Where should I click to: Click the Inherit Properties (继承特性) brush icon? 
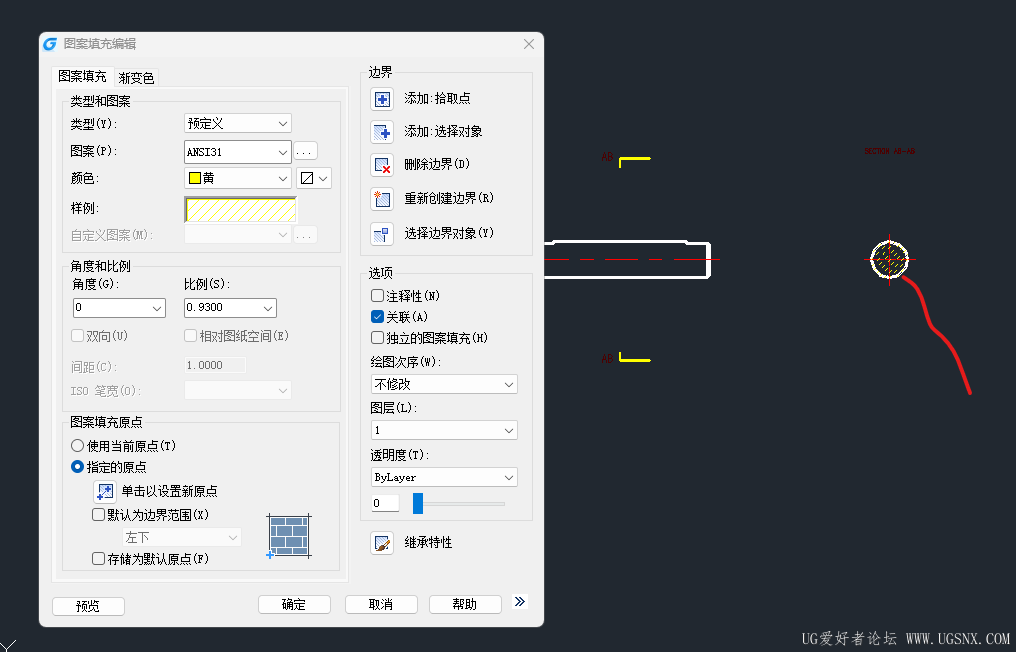coord(382,543)
